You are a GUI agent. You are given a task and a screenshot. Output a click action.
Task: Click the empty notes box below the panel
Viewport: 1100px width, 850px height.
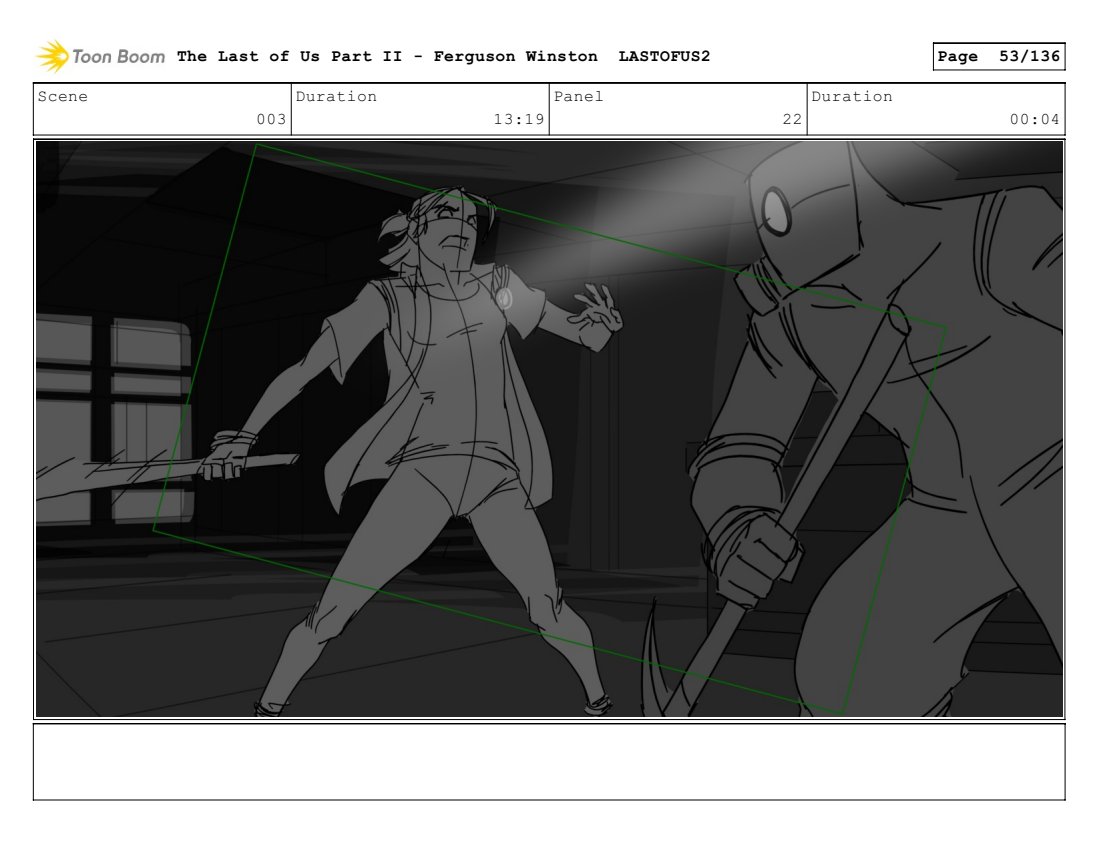tap(549, 762)
